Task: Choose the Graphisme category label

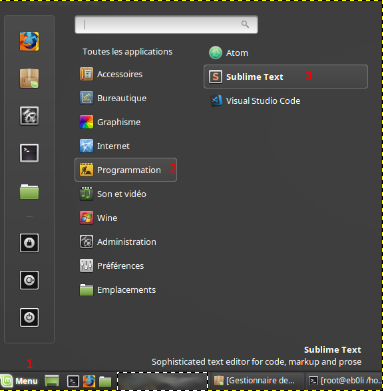Action: pyautogui.click(x=119, y=122)
